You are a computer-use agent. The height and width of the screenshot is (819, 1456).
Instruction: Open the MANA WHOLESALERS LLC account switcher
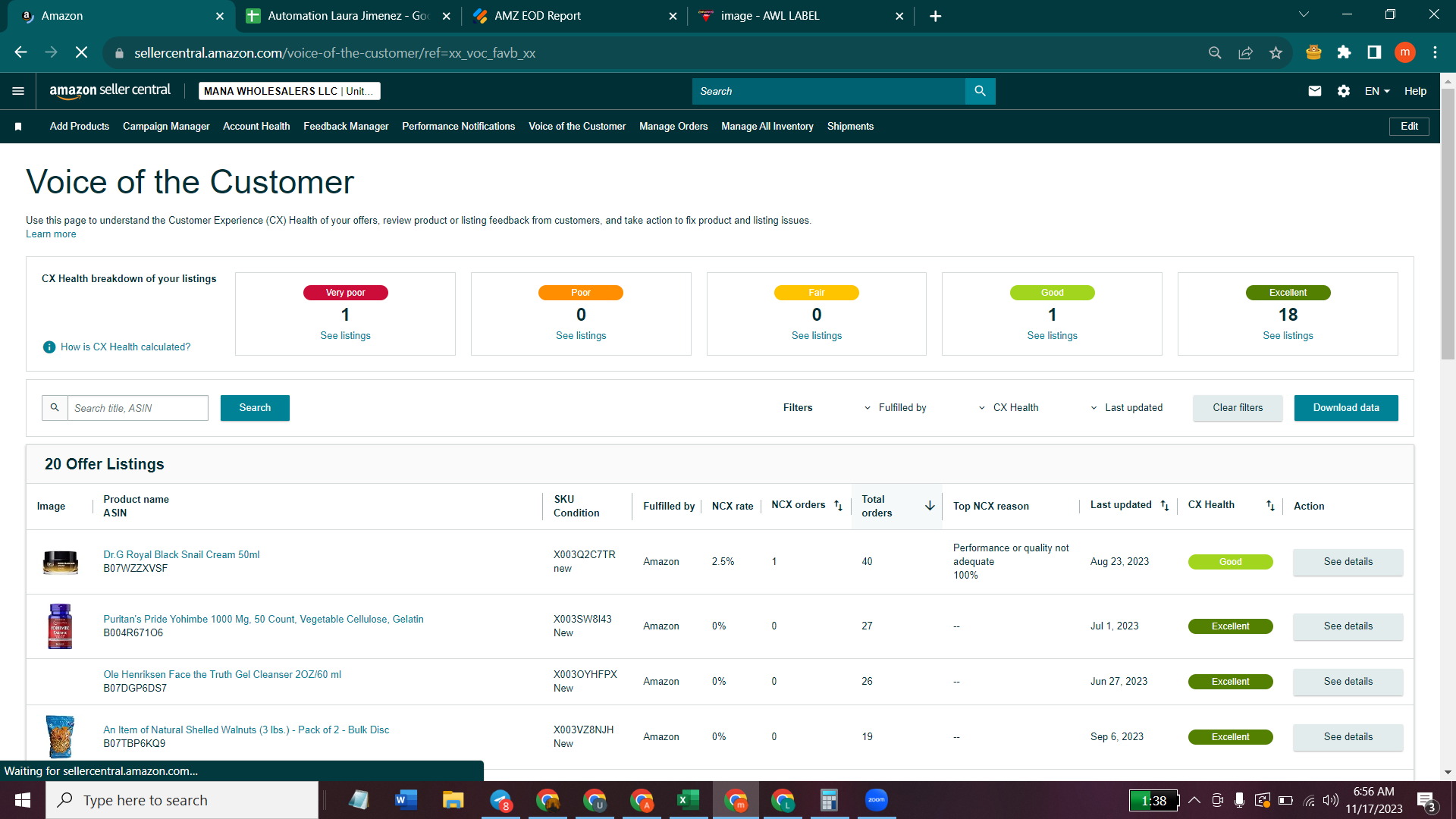pos(289,91)
